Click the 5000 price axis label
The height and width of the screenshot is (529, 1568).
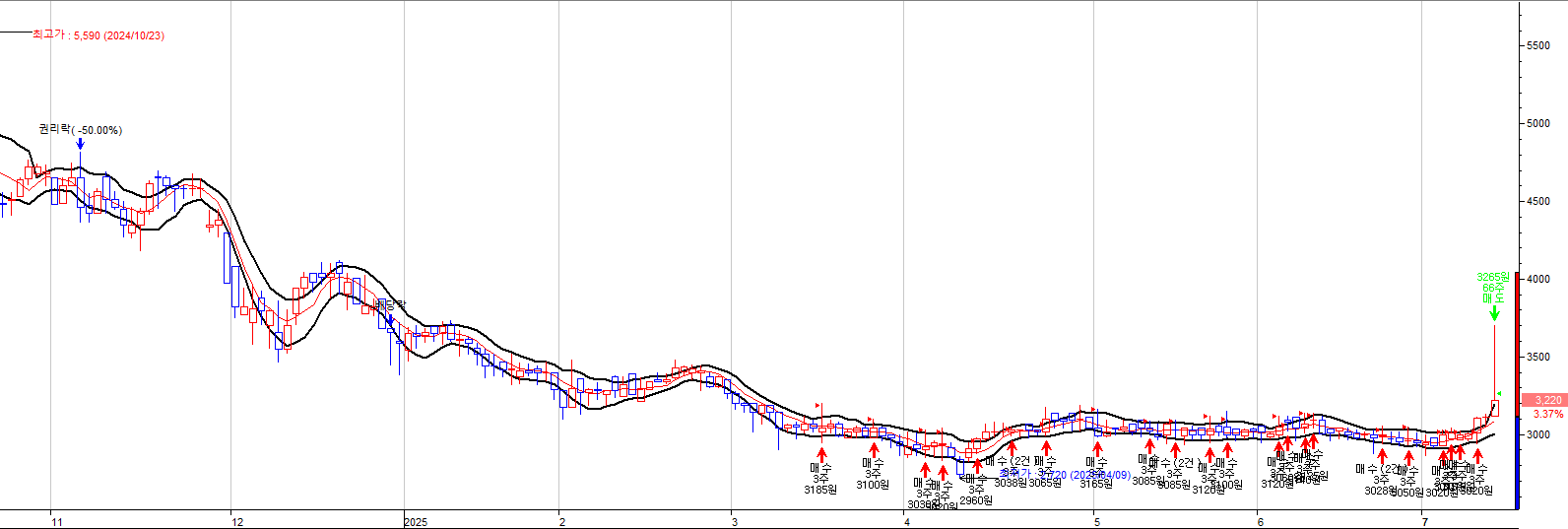click(1537, 124)
